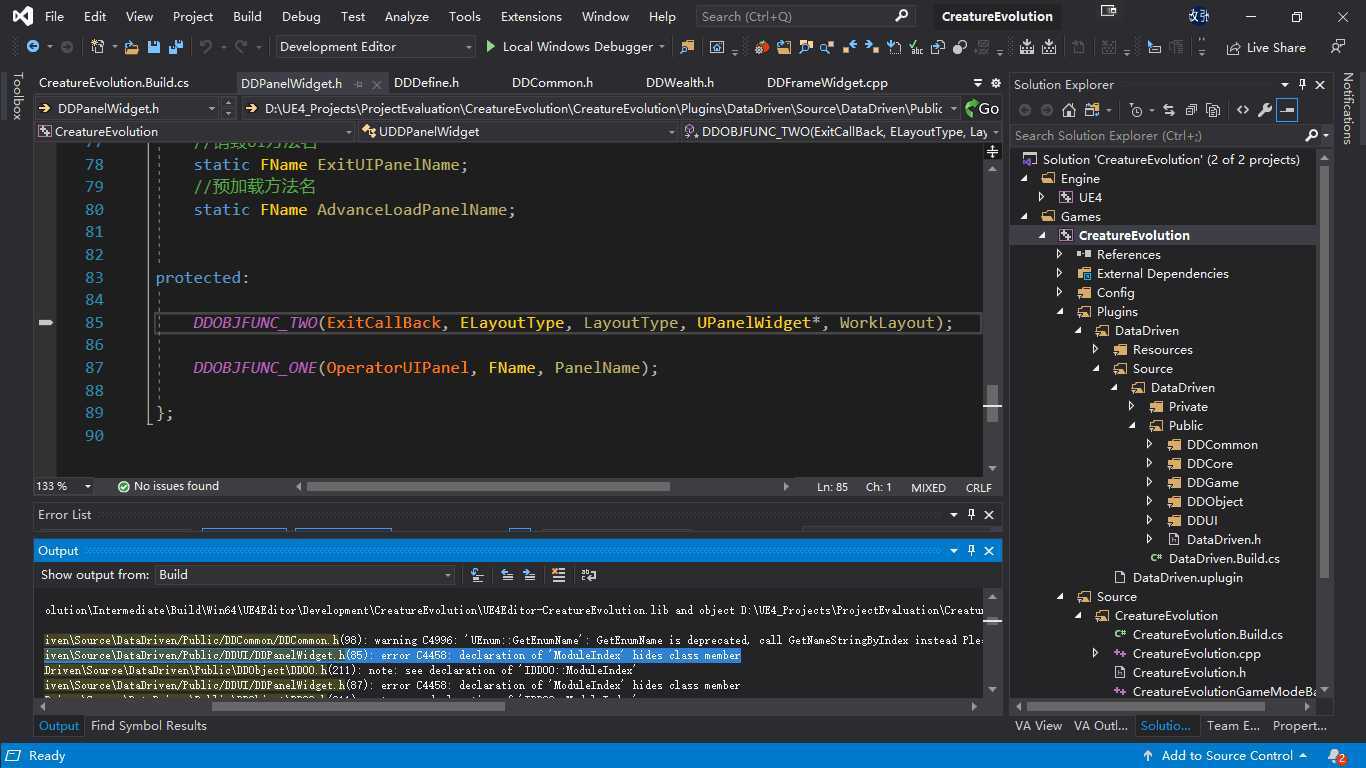Click the Collapse All icon in Solution Explorer
1366x768 pixels.
tap(1191, 110)
